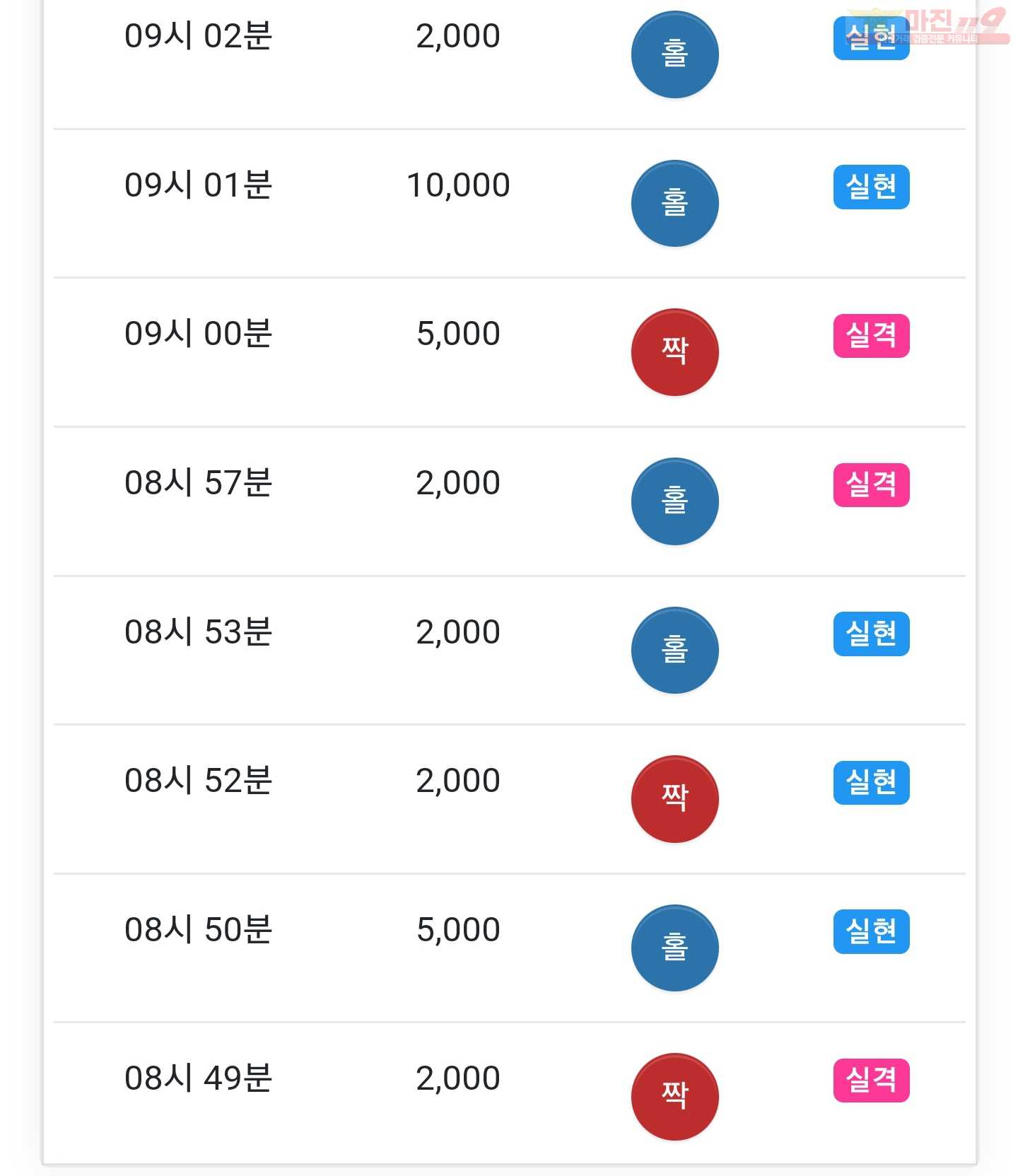Image resolution: width=1018 pixels, height=1176 pixels.
Task: Click the watermark logo in top corner
Action: pos(928,26)
